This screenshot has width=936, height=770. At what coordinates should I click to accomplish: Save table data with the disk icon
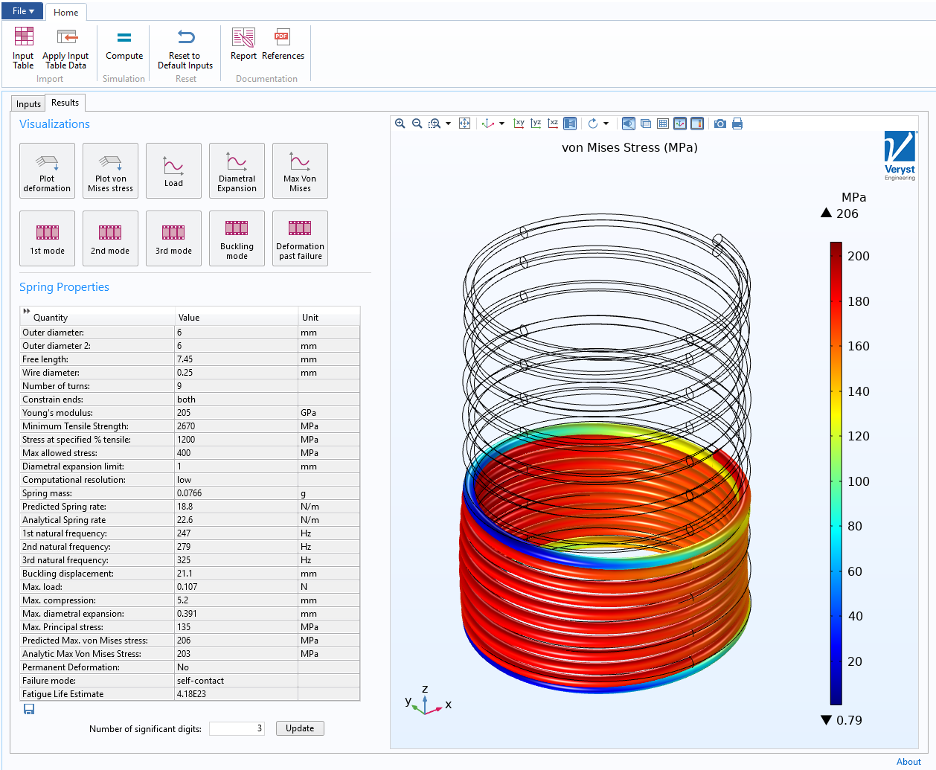pyautogui.click(x=28, y=709)
